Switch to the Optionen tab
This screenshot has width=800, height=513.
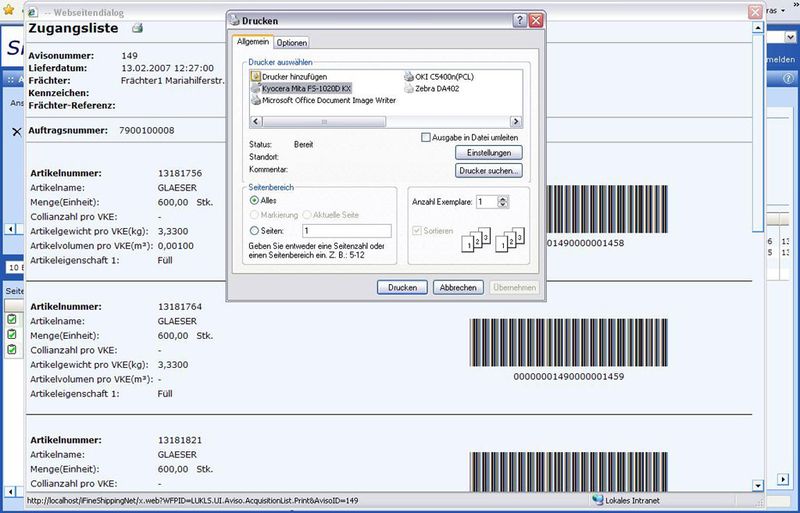pos(292,43)
